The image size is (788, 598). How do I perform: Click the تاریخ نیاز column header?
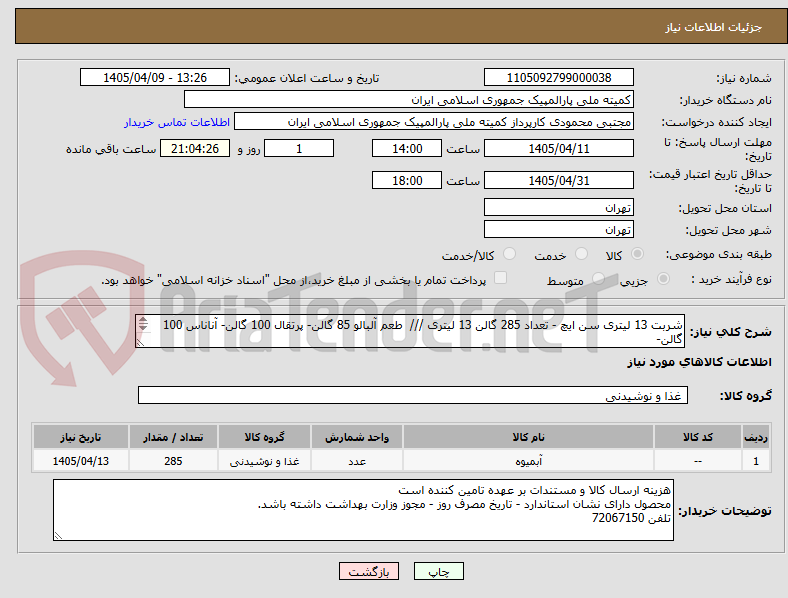81,437
